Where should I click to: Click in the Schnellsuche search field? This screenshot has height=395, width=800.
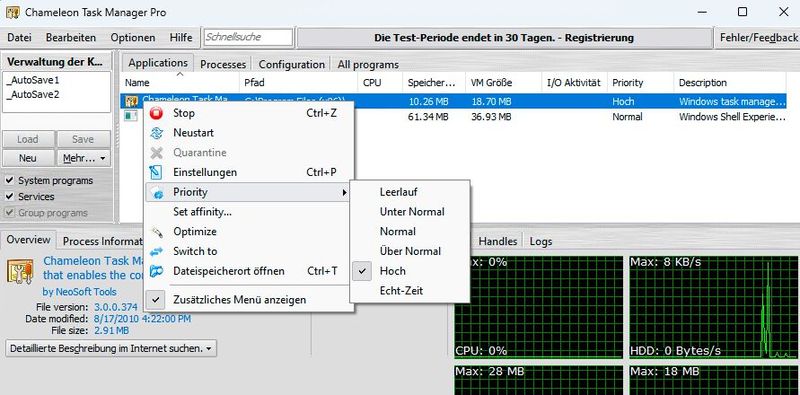(x=248, y=37)
